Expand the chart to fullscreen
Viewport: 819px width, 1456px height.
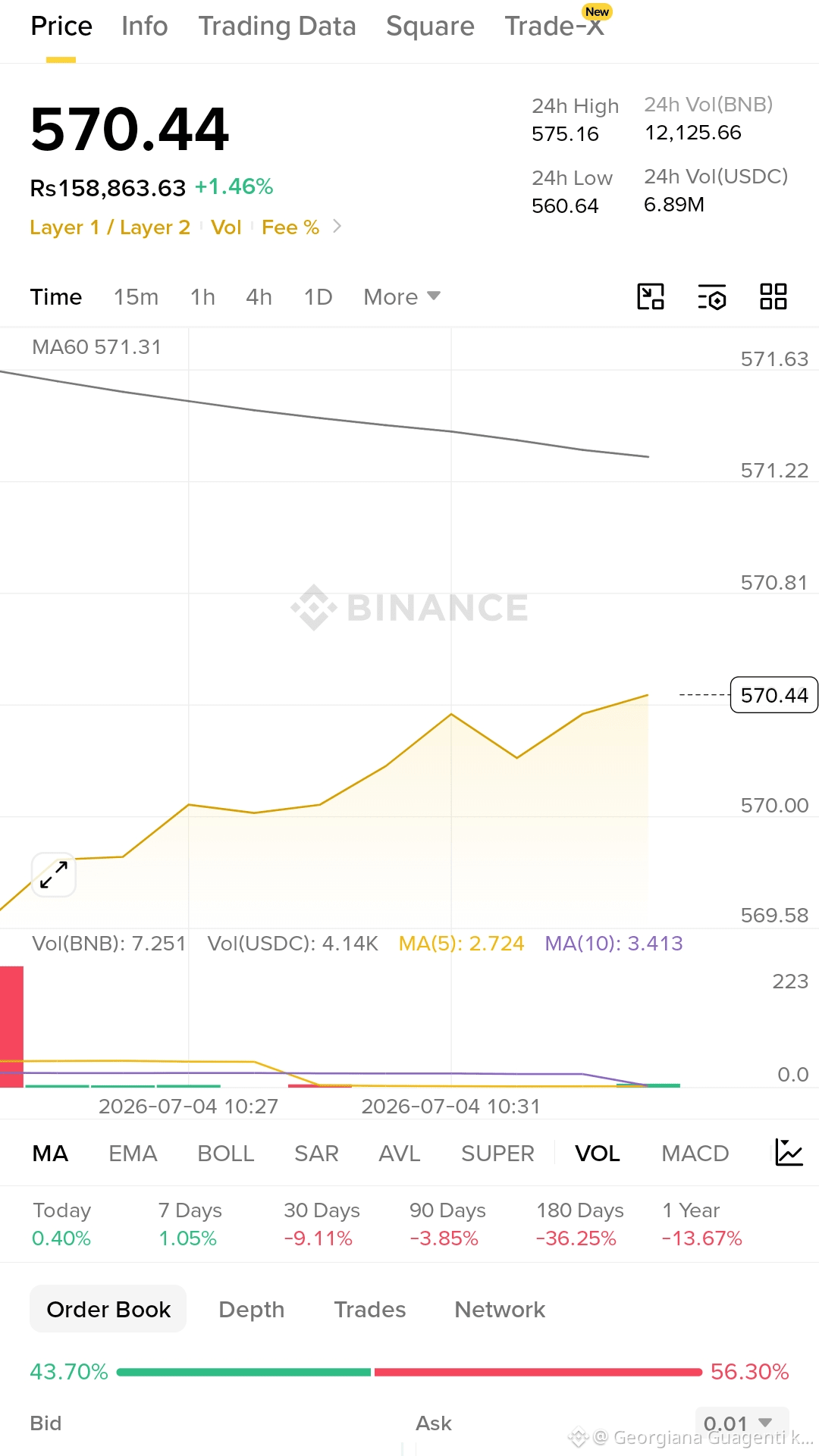(54, 875)
